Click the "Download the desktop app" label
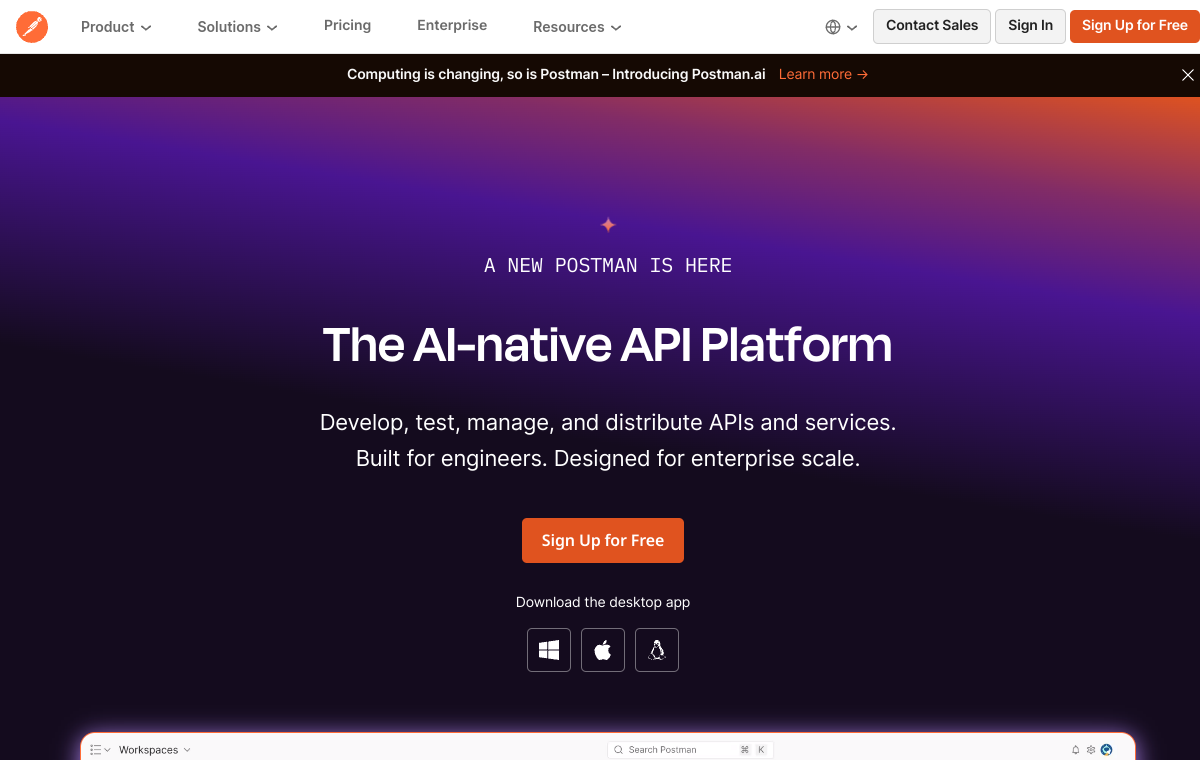The width and height of the screenshot is (1200, 760). click(603, 602)
